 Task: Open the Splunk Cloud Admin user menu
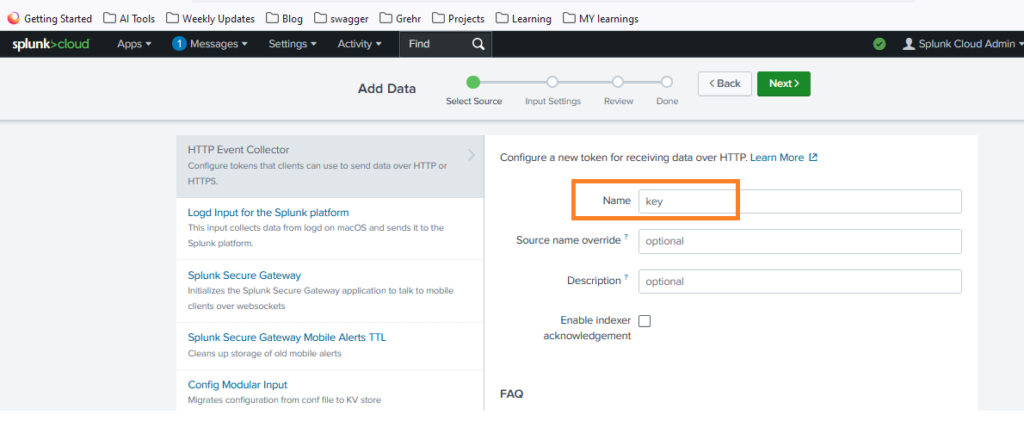point(962,44)
